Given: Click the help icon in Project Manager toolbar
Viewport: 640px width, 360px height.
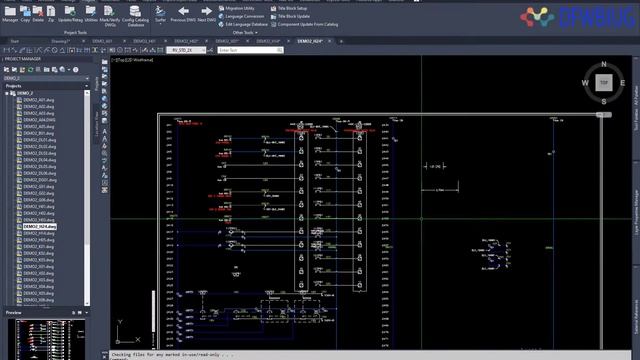Looking at the screenshot, I should click(76, 70).
